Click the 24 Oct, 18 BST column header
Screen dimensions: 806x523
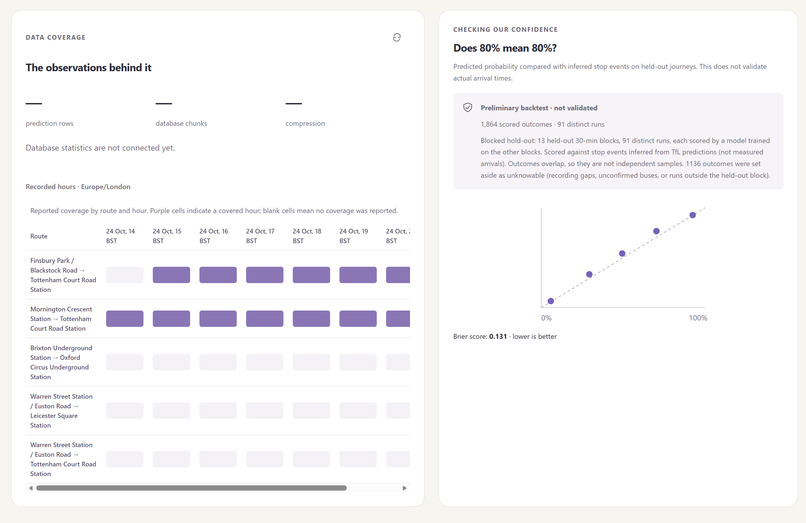tap(307, 236)
